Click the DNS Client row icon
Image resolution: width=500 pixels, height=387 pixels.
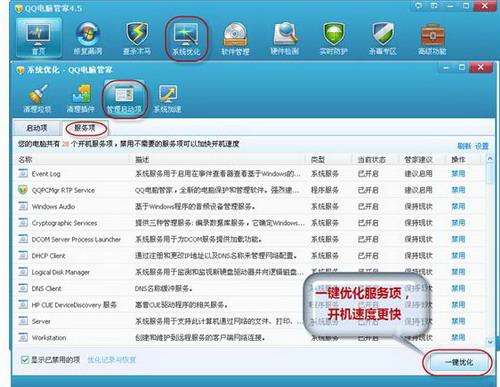(x=23, y=288)
